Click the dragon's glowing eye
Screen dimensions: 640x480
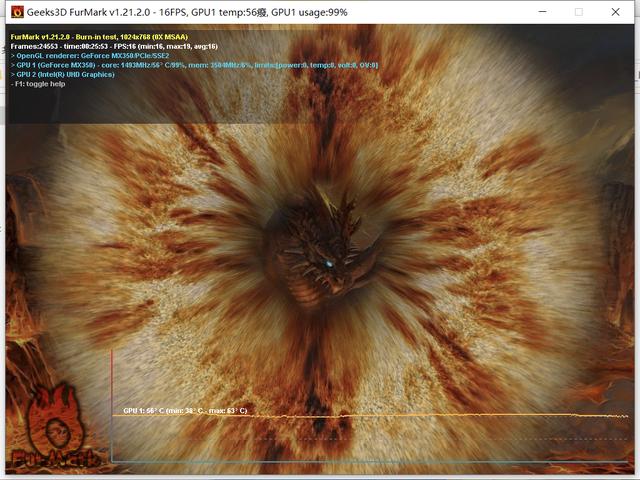coord(328,264)
